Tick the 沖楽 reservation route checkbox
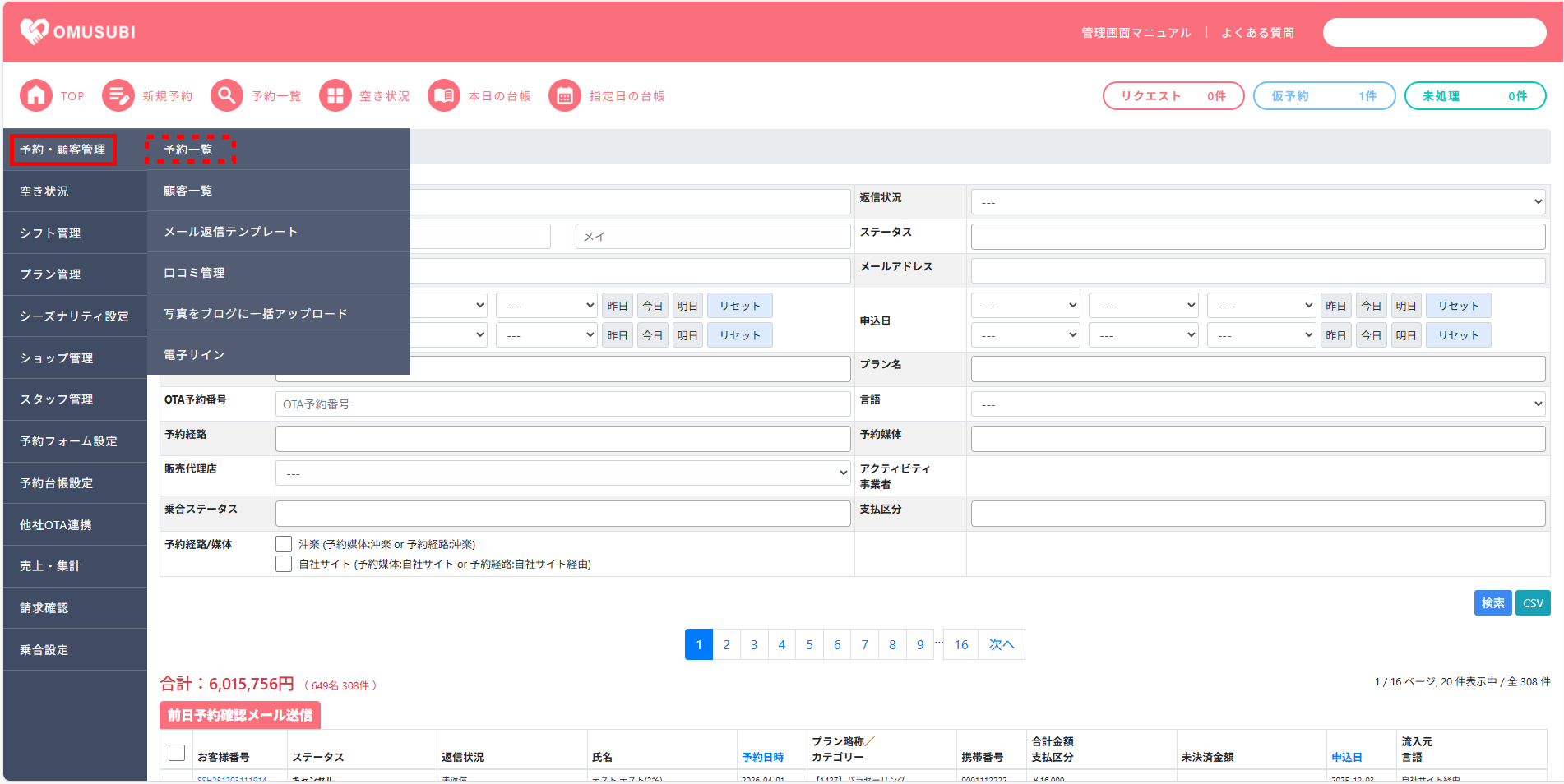Screen dimensions: 1564x784 (284, 544)
